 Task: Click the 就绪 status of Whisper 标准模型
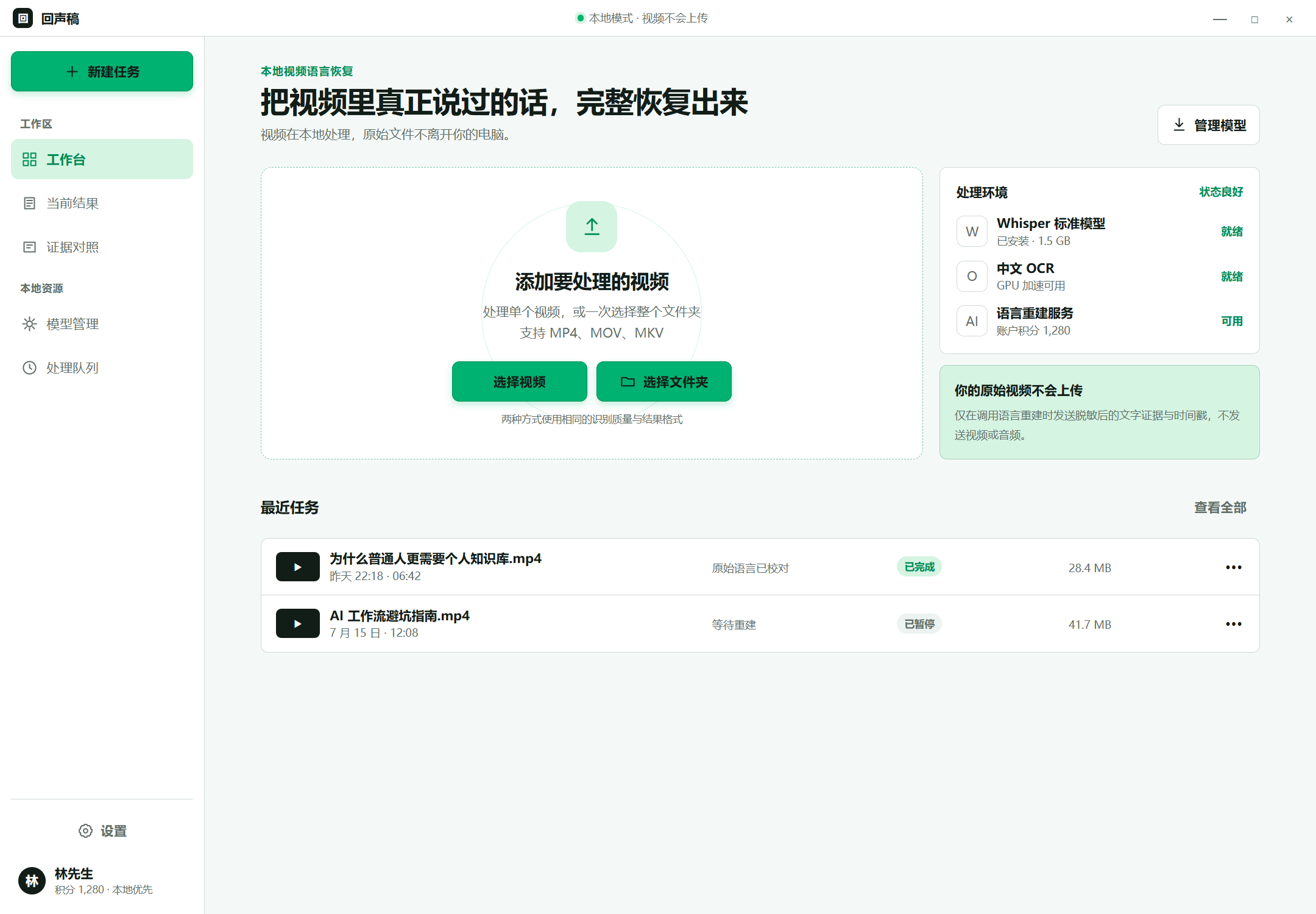[1231, 232]
